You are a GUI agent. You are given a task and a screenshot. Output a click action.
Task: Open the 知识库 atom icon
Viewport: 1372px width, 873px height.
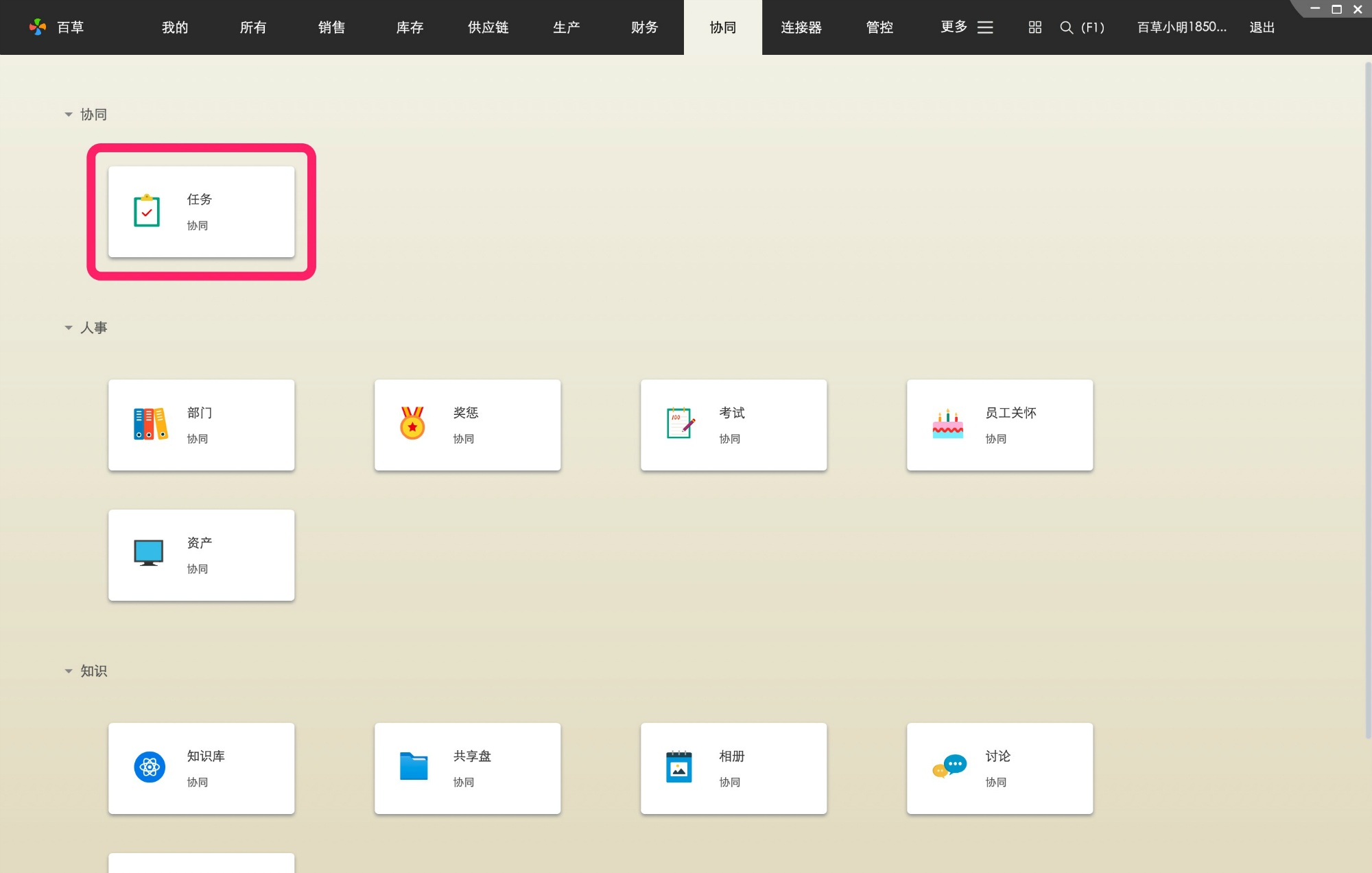coord(149,767)
